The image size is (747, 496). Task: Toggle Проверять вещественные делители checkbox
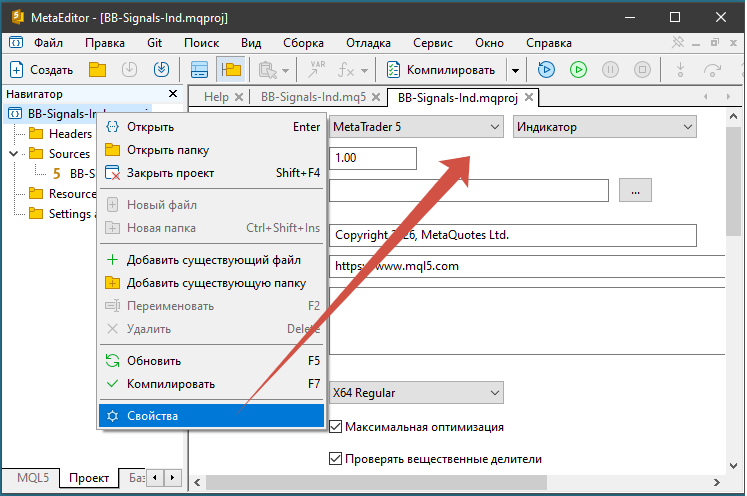coord(335,459)
